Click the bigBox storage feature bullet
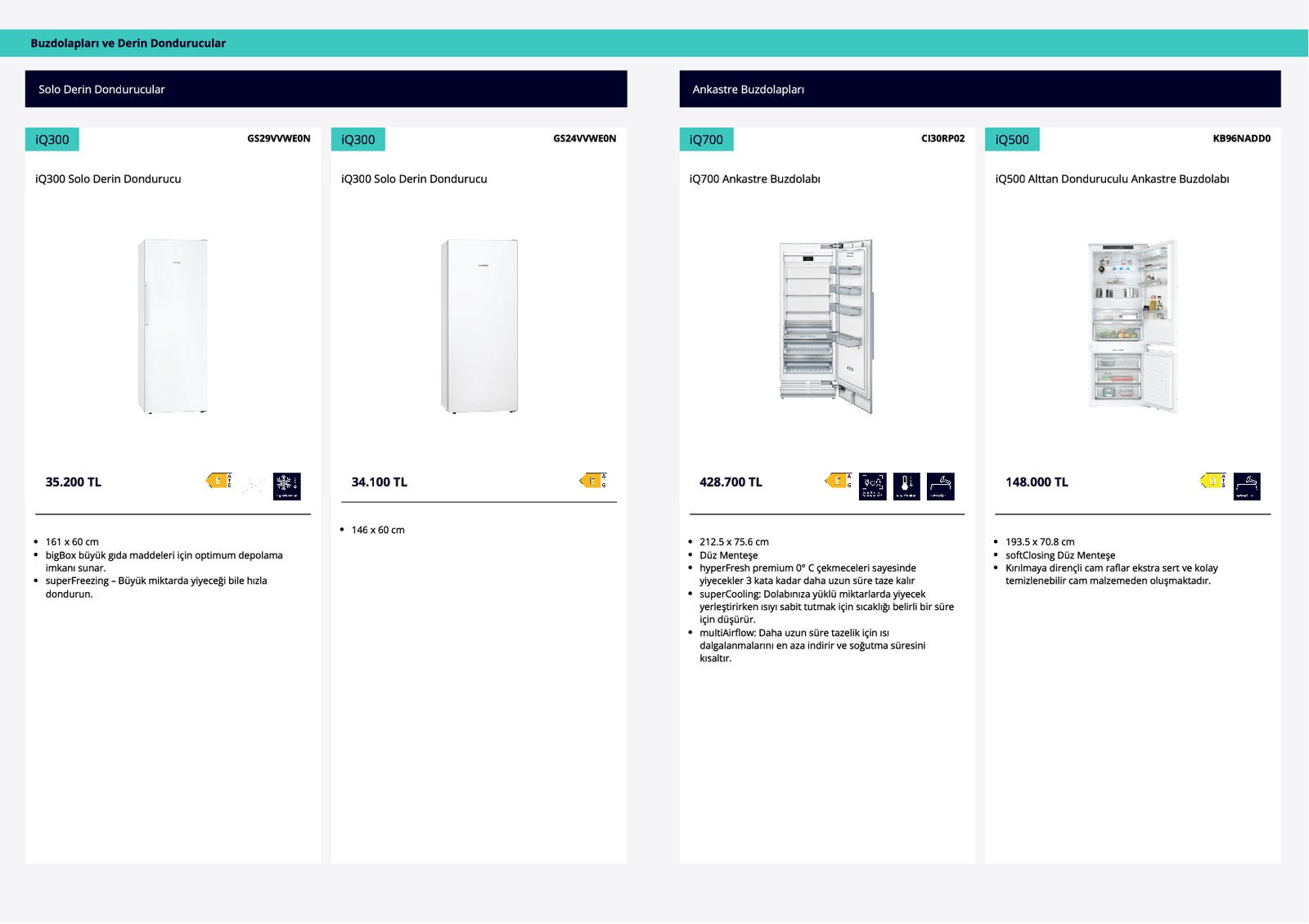 pyautogui.click(x=164, y=562)
